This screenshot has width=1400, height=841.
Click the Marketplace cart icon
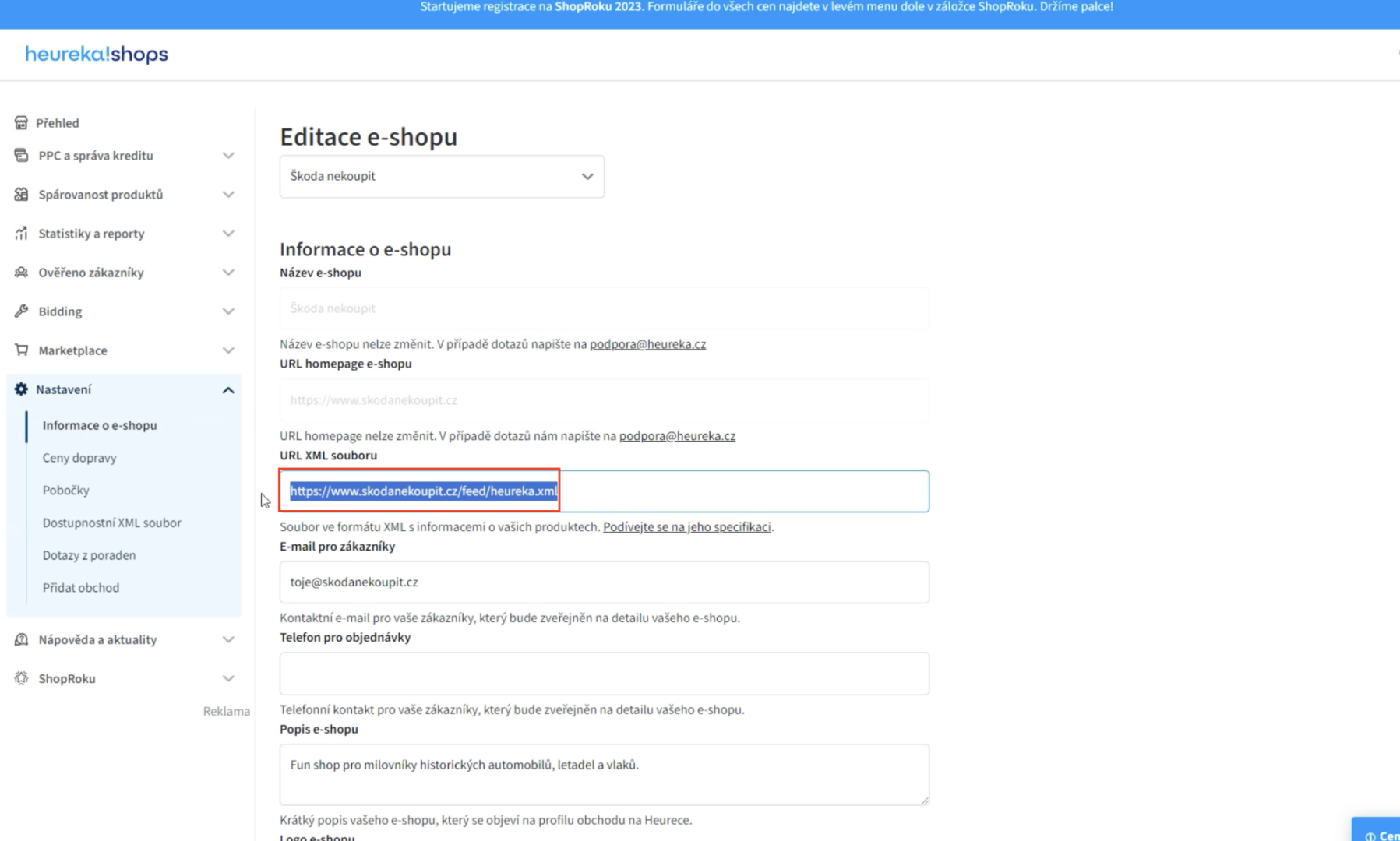tap(21, 350)
